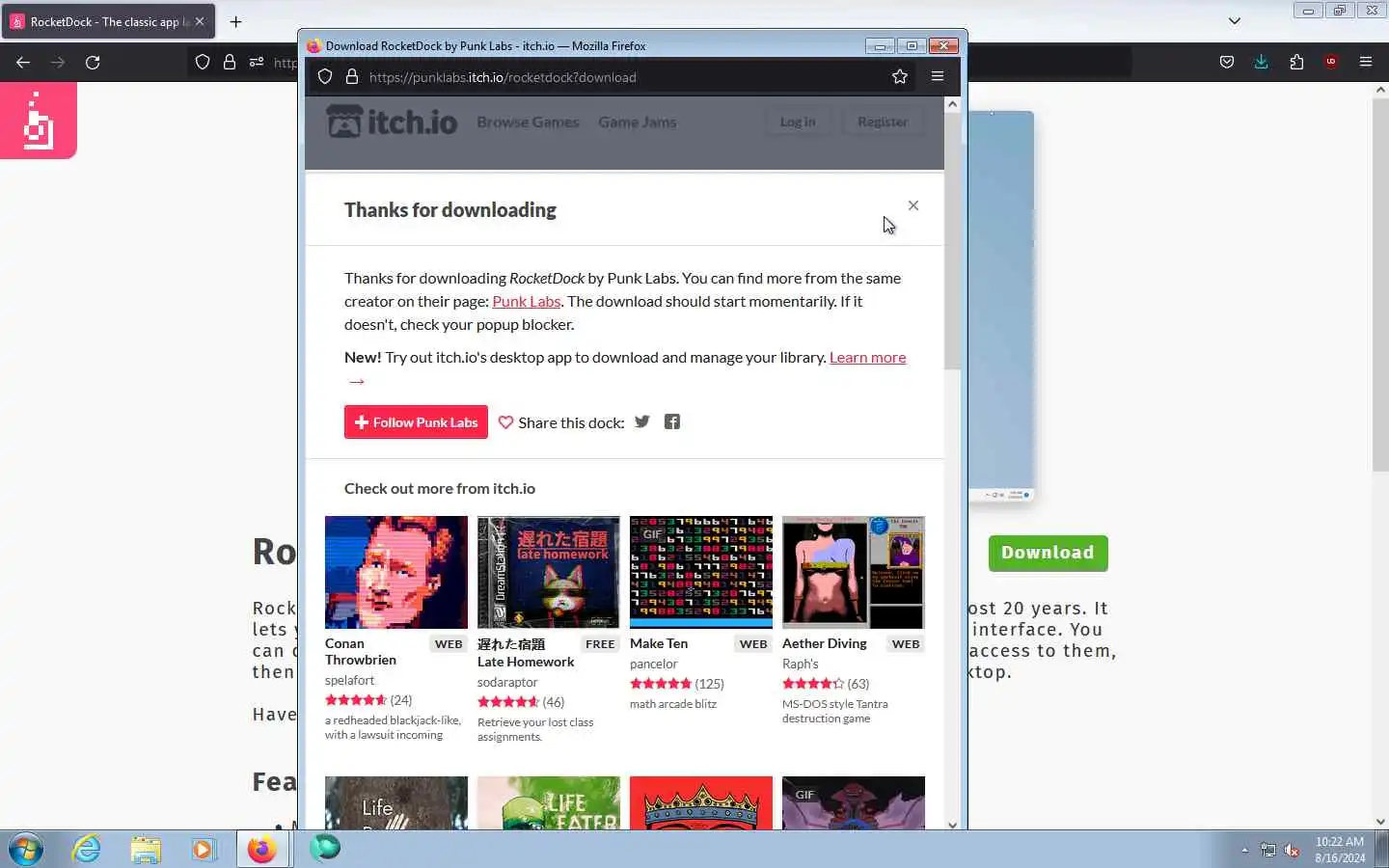Open the Extensions puzzle icon
Viewport: 1389px width, 868px height.
coord(1296,62)
